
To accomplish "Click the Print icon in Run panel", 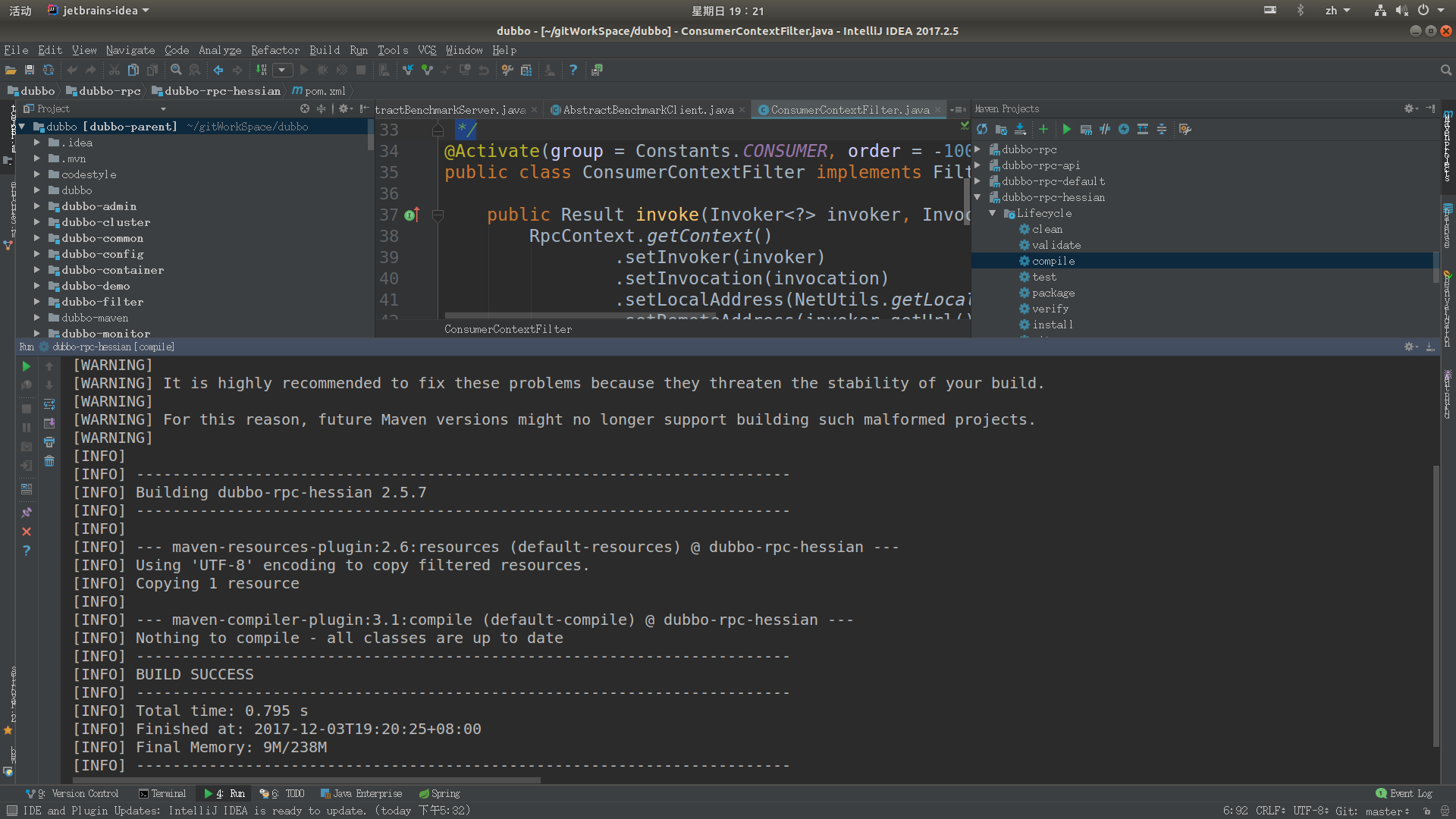I will point(49,442).
